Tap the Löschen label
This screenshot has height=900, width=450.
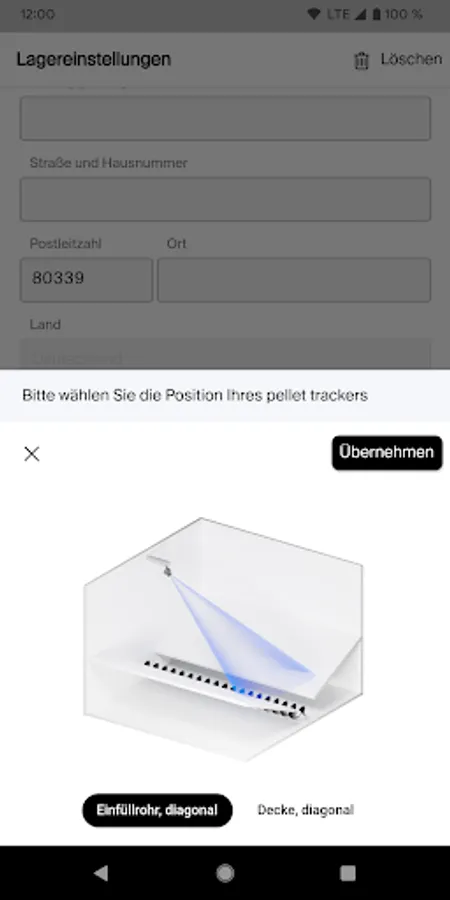point(411,59)
